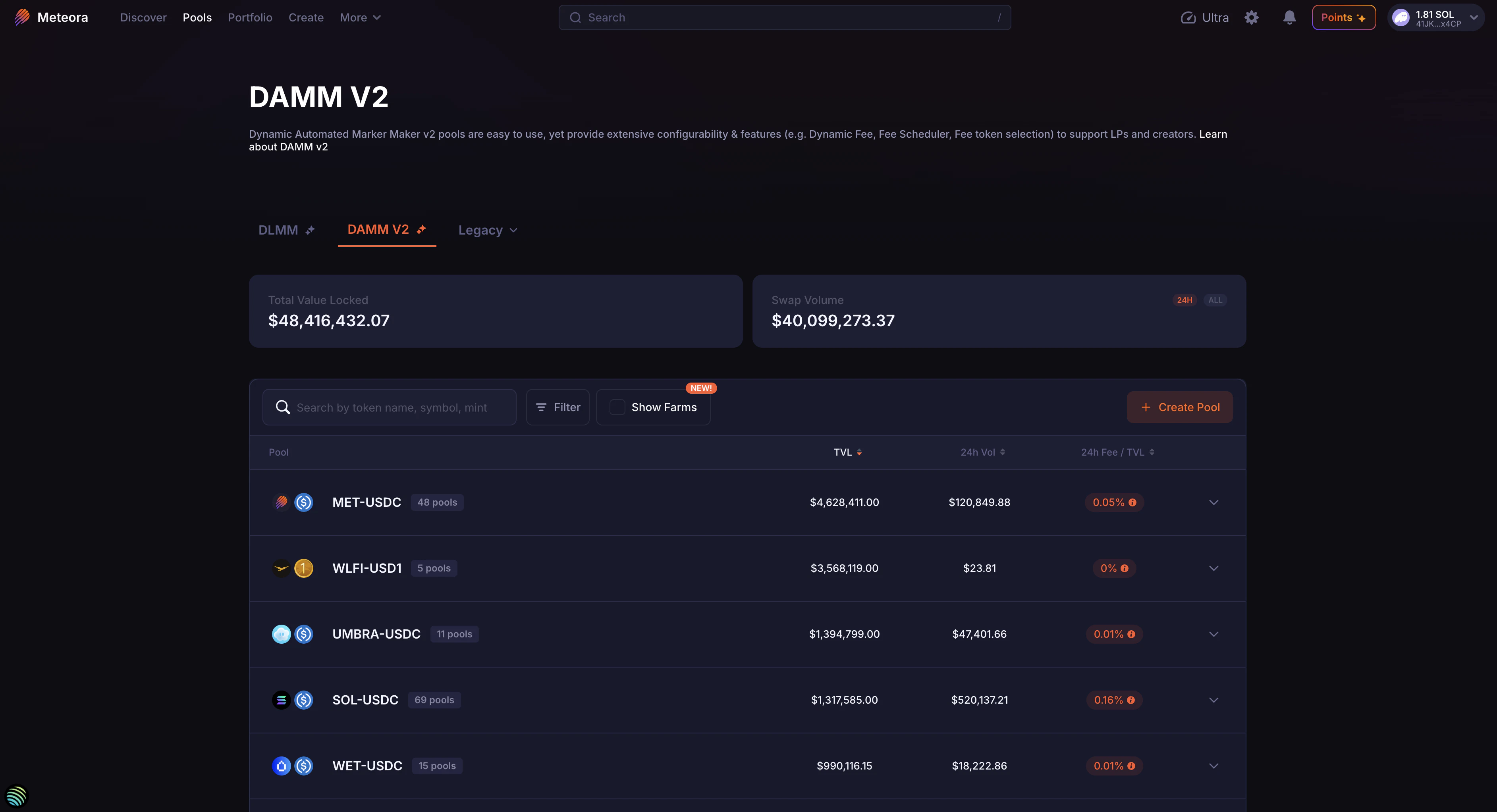Screen dimensions: 1497x812
Task: Go to Discover page
Action: (143, 17)
